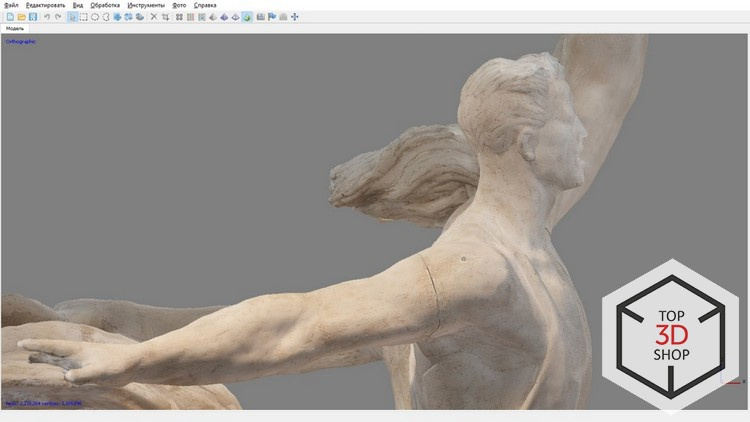Undo the last action

point(47,17)
